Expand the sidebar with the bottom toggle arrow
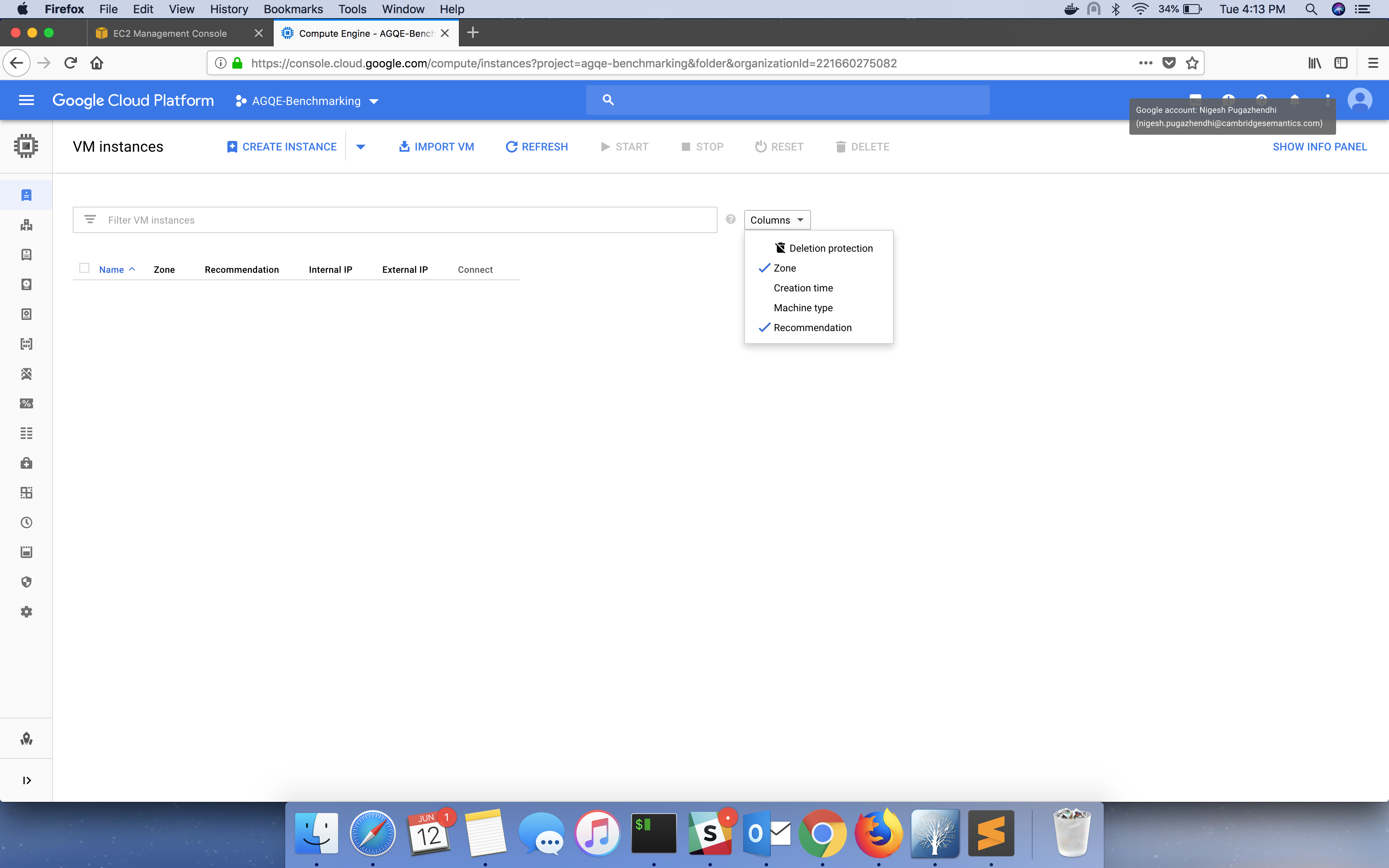Image resolution: width=1389 pixels, height=868 pixels. [26, 780]
